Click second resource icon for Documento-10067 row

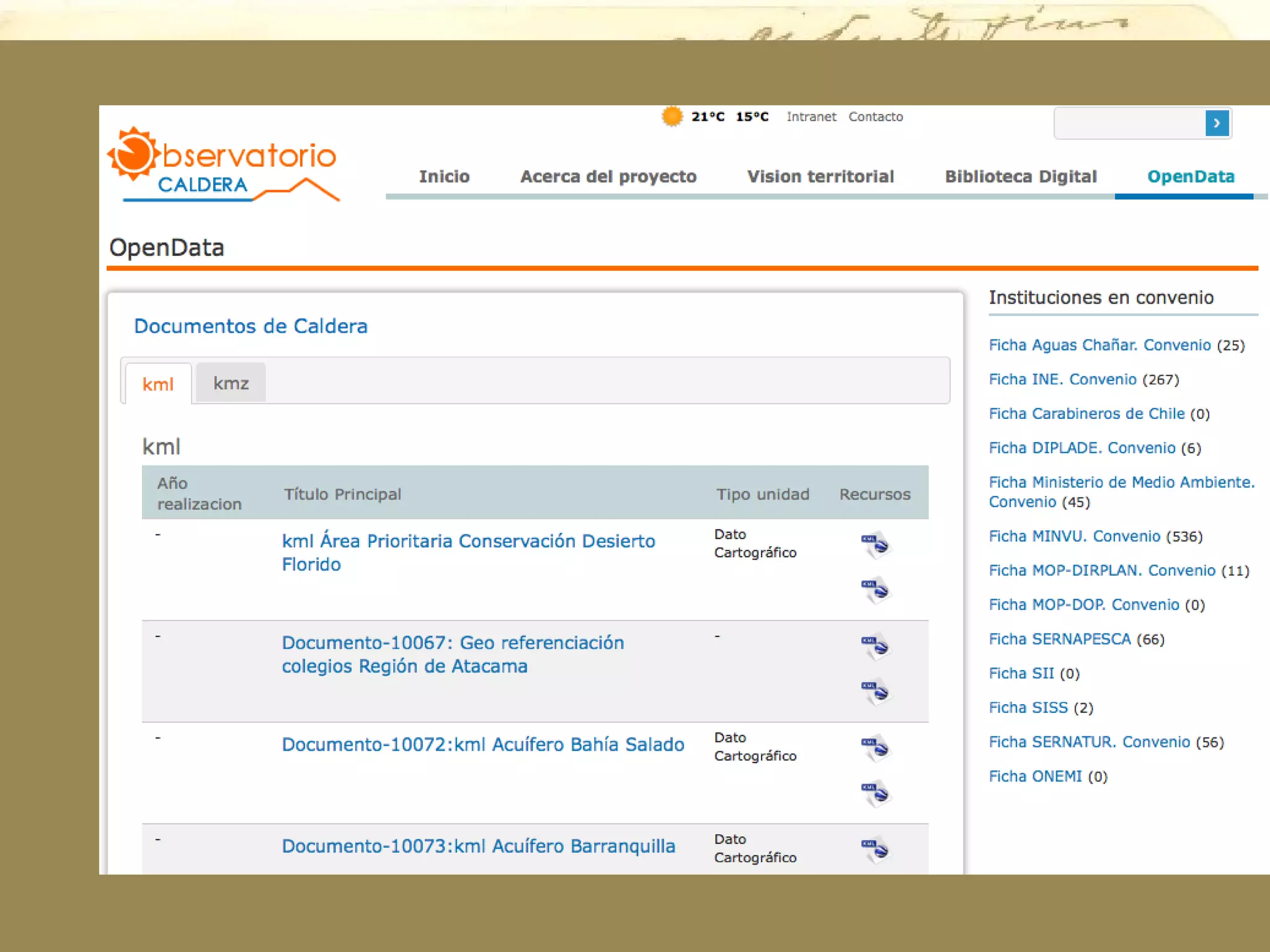tap(875, 691)
